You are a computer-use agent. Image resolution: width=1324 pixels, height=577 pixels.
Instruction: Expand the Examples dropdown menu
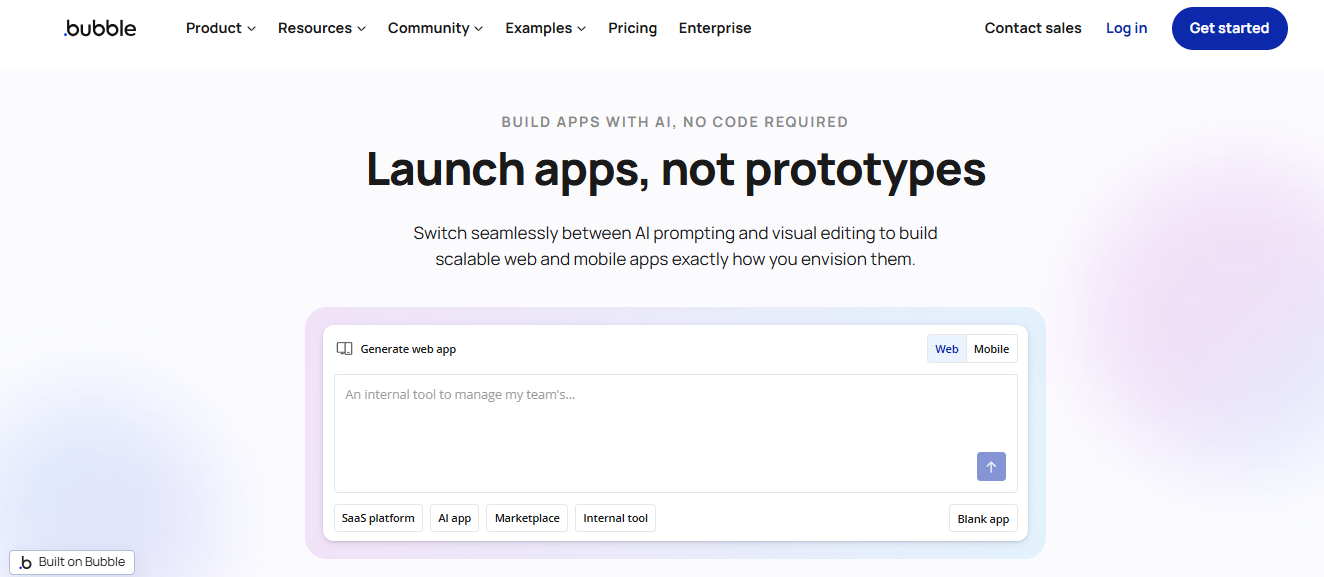pyautogui.click(x=545, y=28)
